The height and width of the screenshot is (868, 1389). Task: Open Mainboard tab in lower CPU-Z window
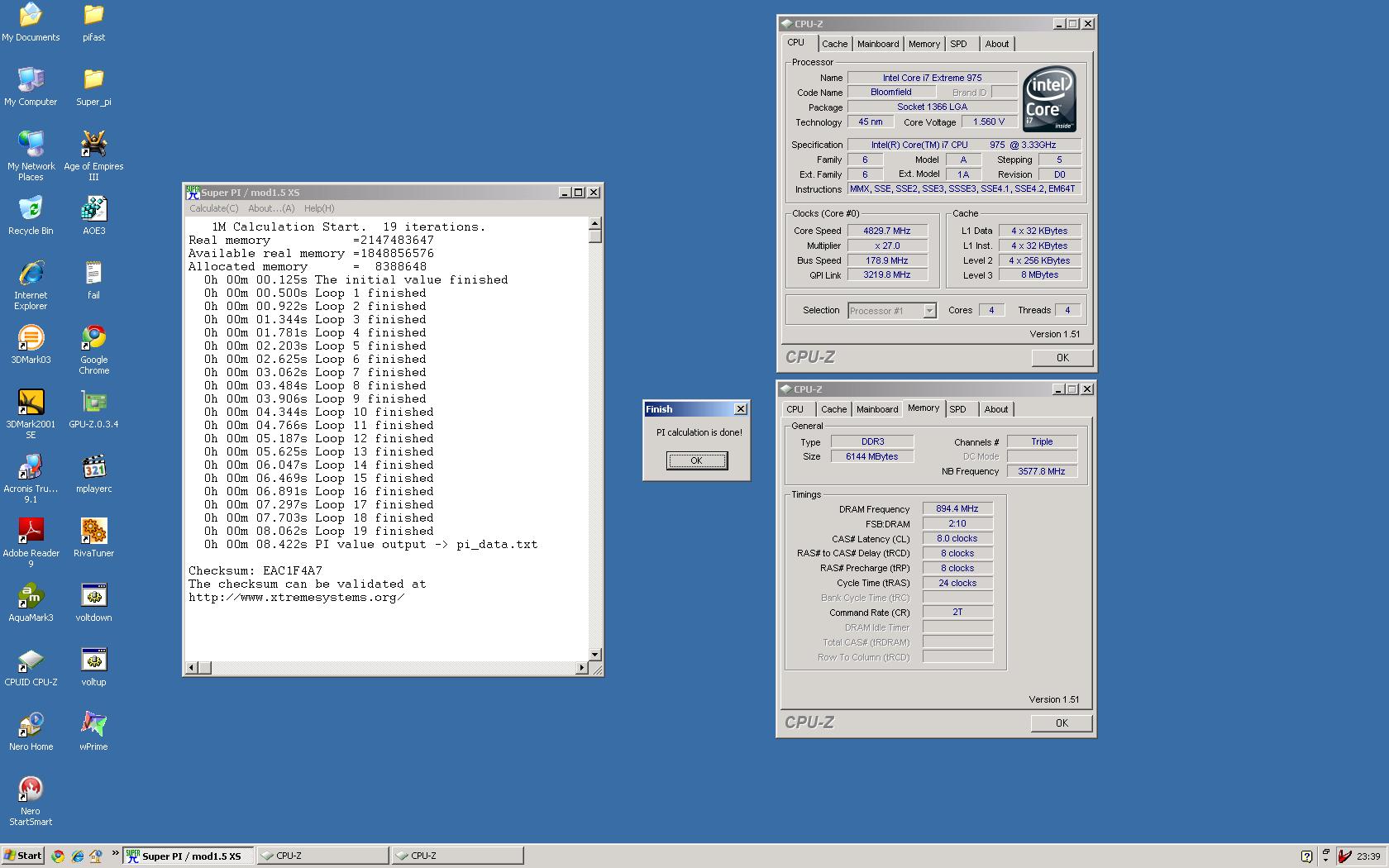(877, 409)
